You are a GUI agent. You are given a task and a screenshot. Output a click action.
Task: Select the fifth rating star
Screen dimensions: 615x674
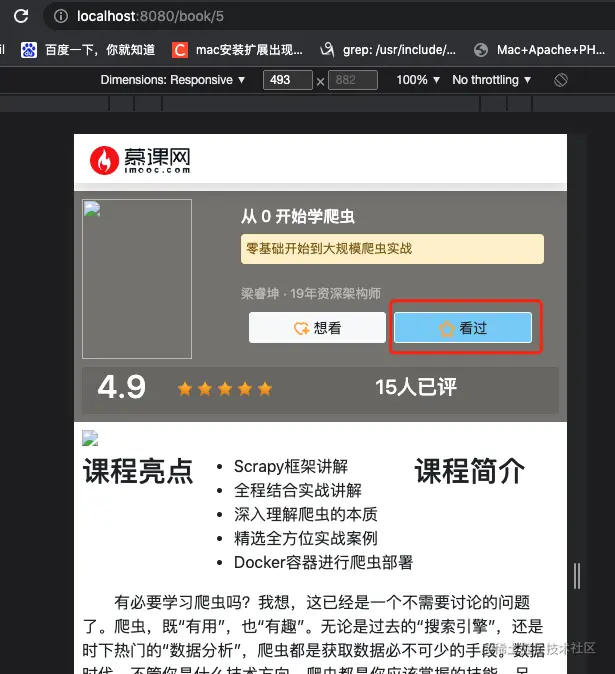[x=265, y=389]
